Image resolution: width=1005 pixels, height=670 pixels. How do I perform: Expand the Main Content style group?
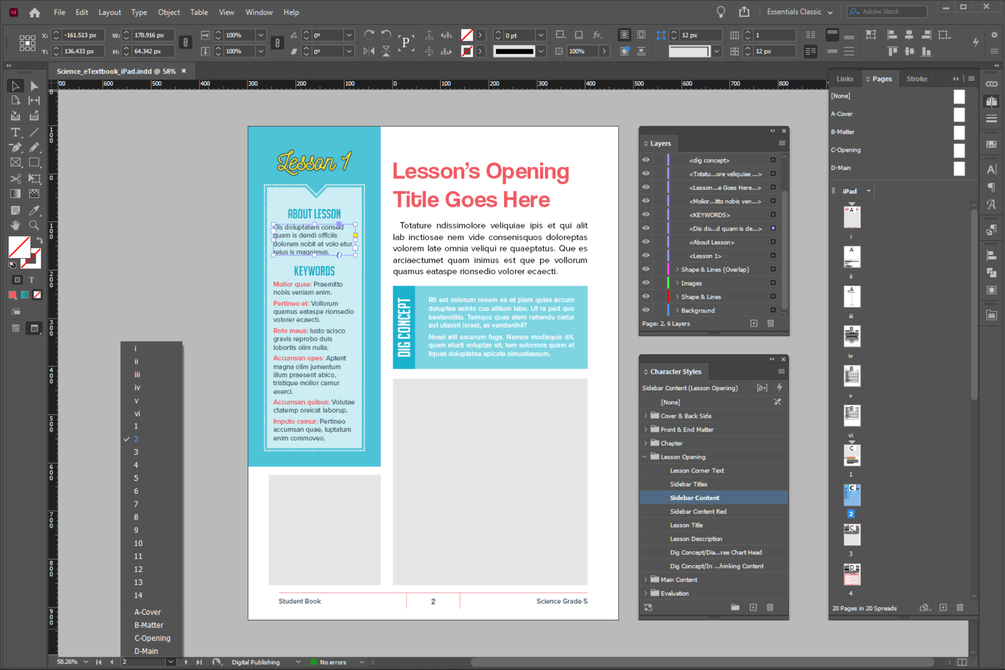(645, 580)
